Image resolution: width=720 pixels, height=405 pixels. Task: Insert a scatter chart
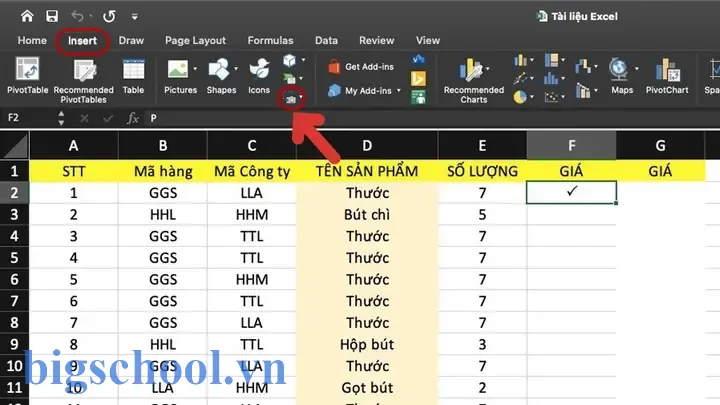tap(551, 97)
